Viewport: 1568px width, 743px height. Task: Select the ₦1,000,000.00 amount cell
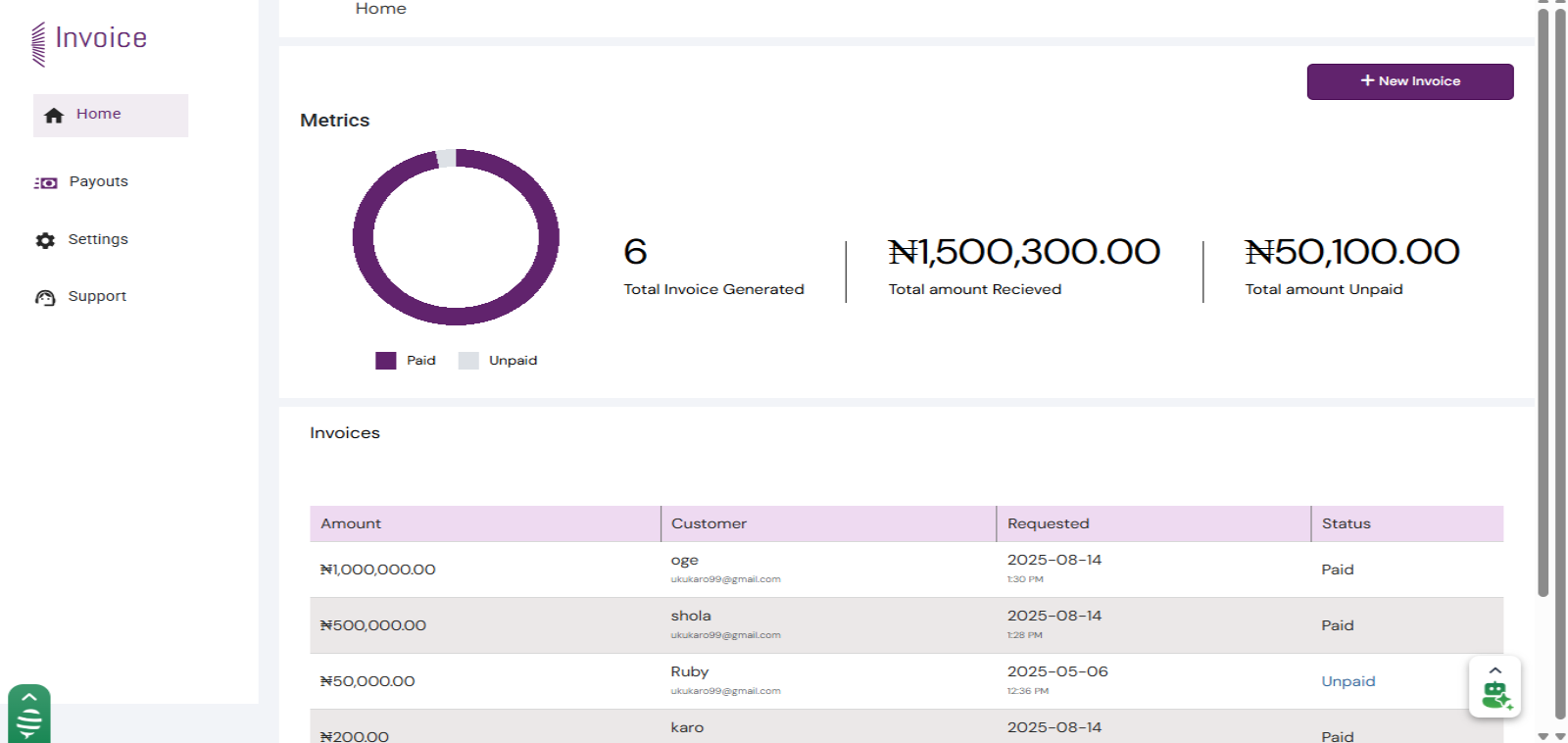[x=378, y=570]
